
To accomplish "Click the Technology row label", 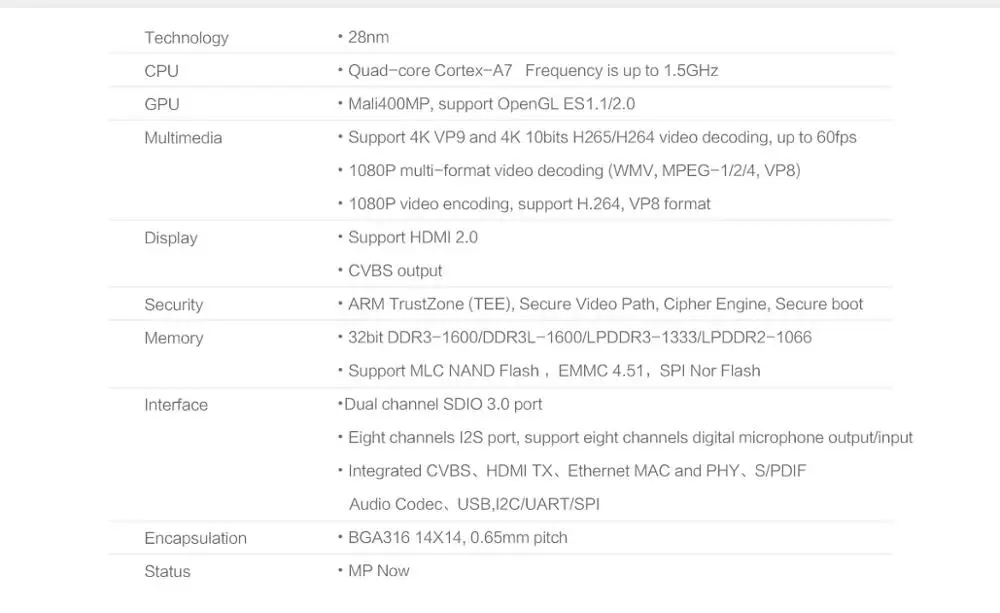I will point(186,38).
